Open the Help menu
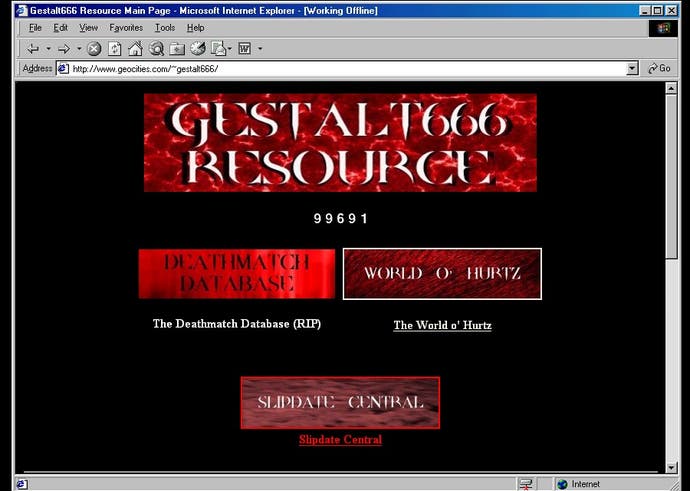Viewport: 690px width, 491px height. click(x=195, y=28)
